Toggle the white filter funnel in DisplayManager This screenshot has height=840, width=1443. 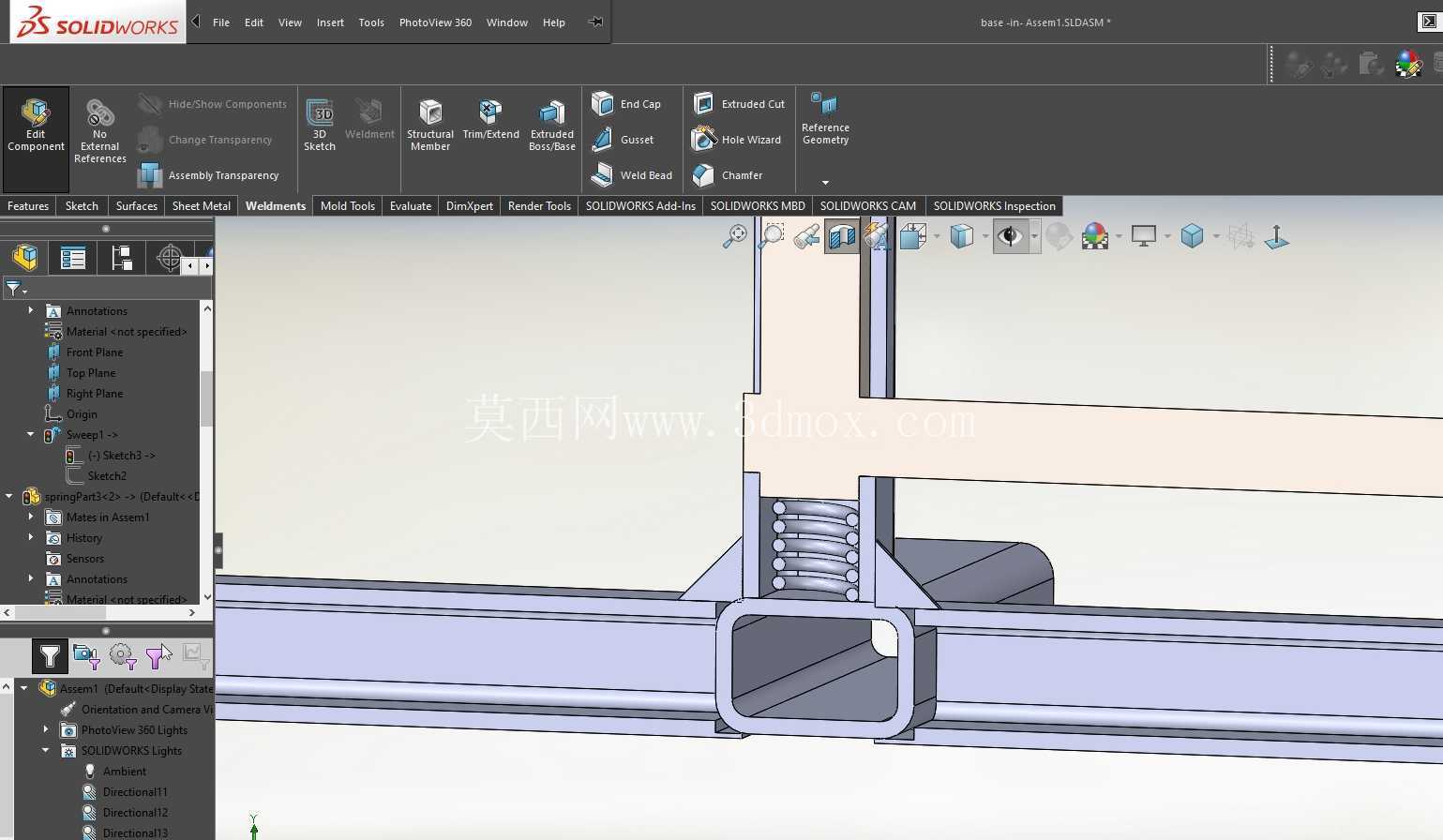[49, 656]
